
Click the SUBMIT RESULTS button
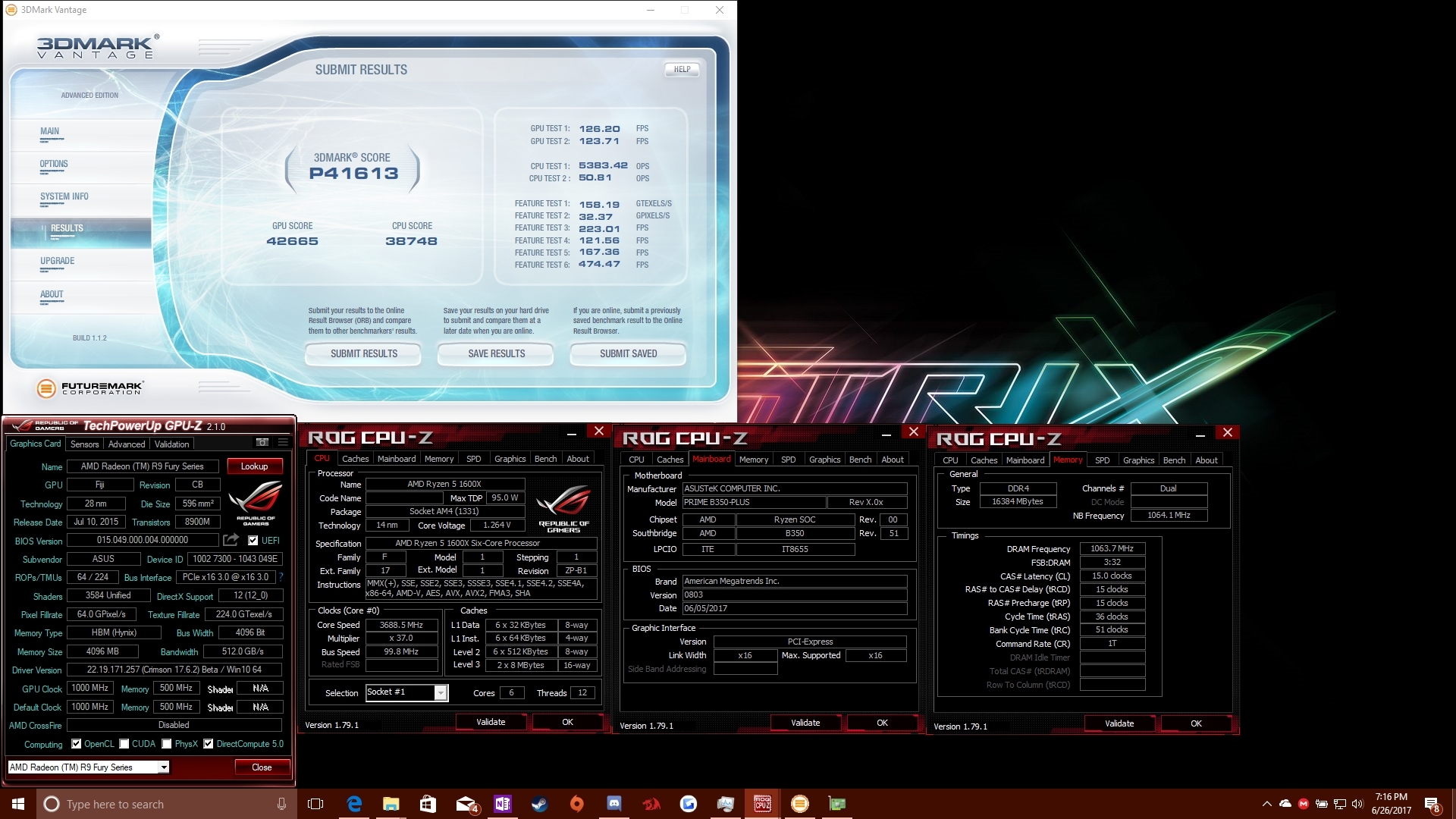[363, 354]
